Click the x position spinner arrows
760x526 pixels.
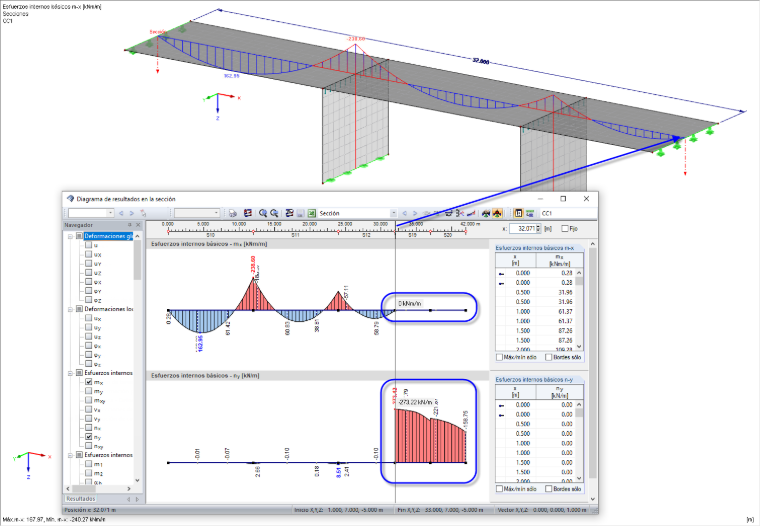point(538,228)
